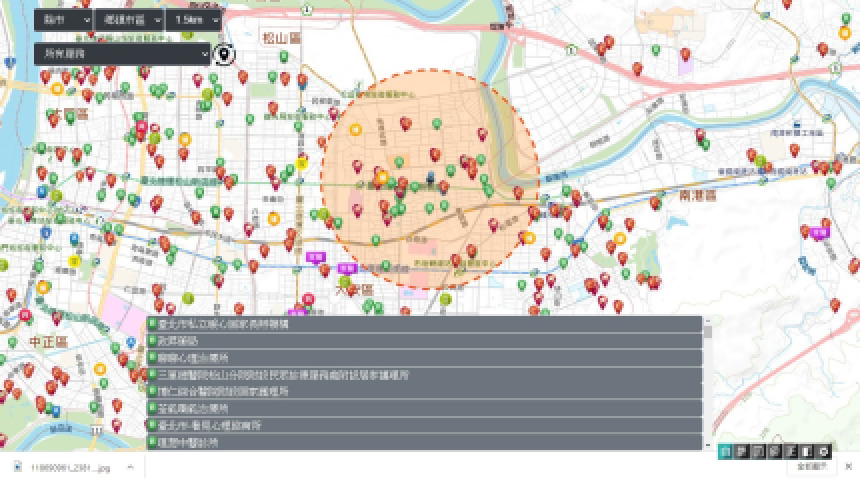This screenshot has height=480, width=860.
Task: Toggle the fifth icon in the bottom-right map toolbar
Action: click(x=792, y=452)
